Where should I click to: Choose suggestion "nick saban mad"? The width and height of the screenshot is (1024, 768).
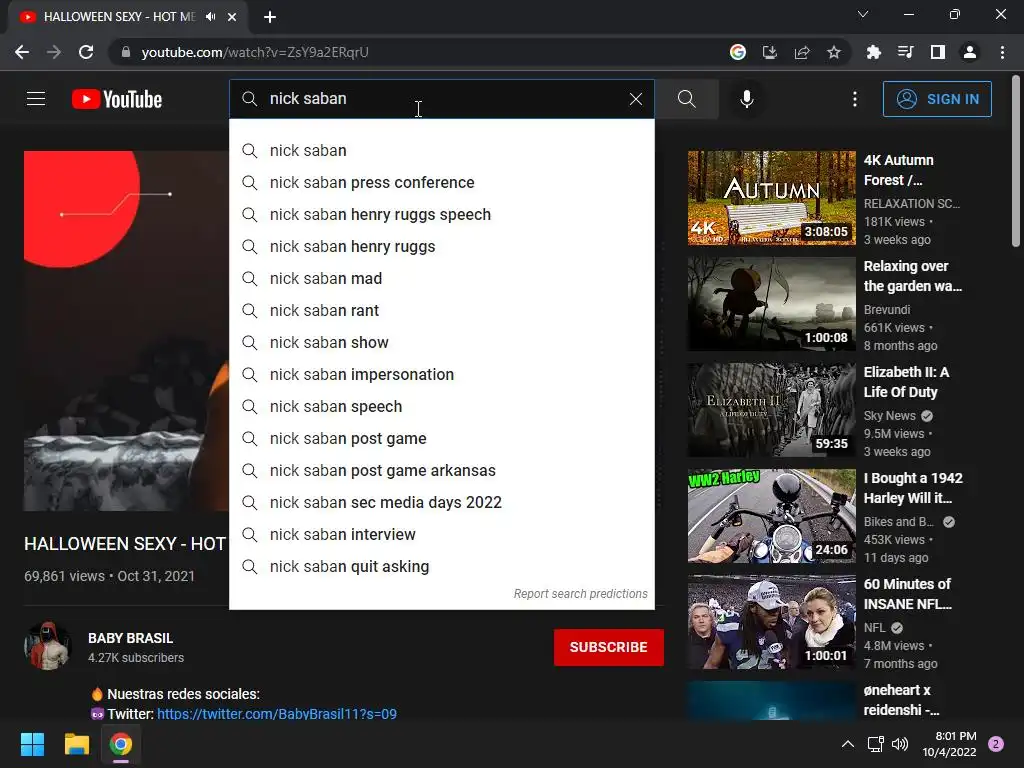[441, 278]
